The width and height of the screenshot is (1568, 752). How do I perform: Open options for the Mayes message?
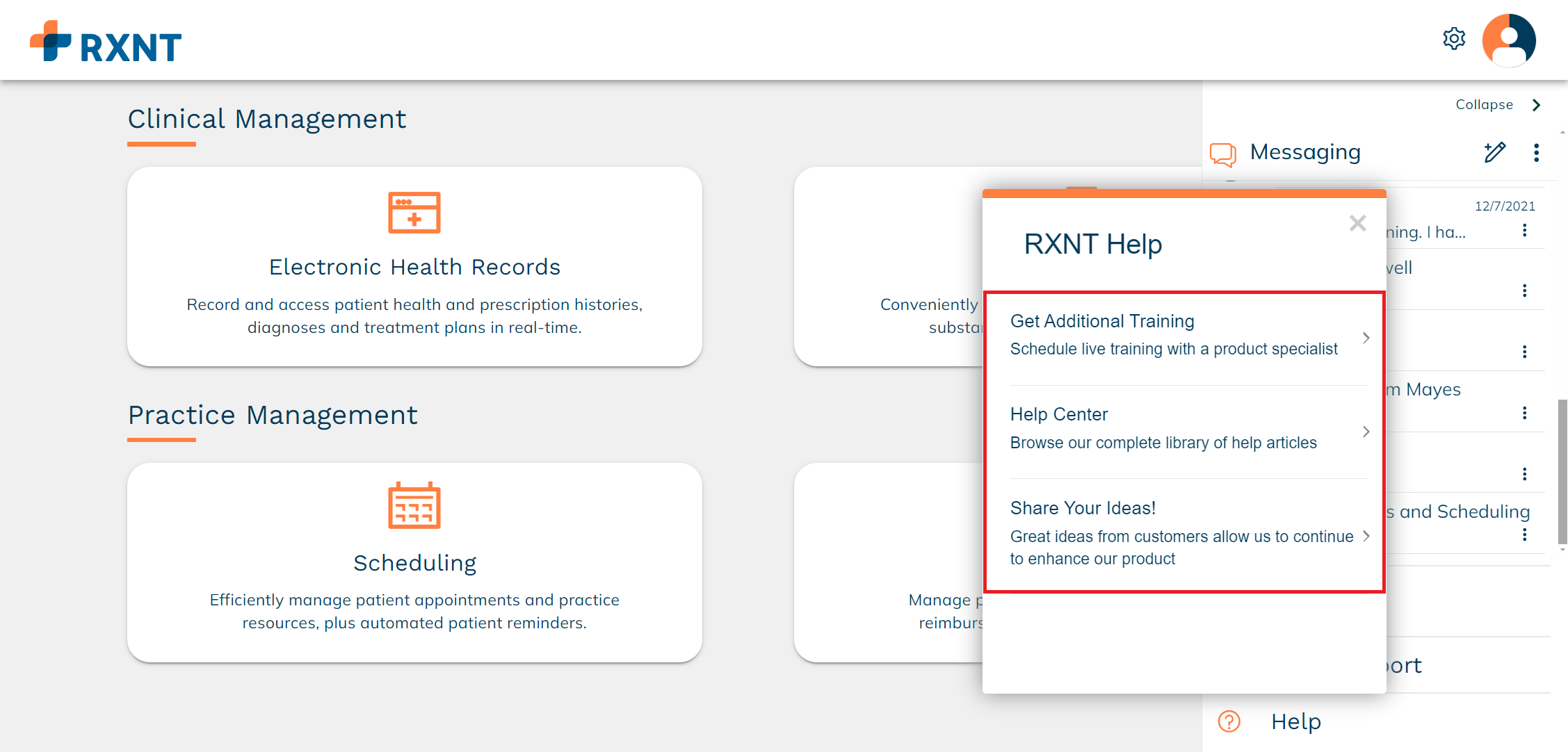(x=1524, y=413)
